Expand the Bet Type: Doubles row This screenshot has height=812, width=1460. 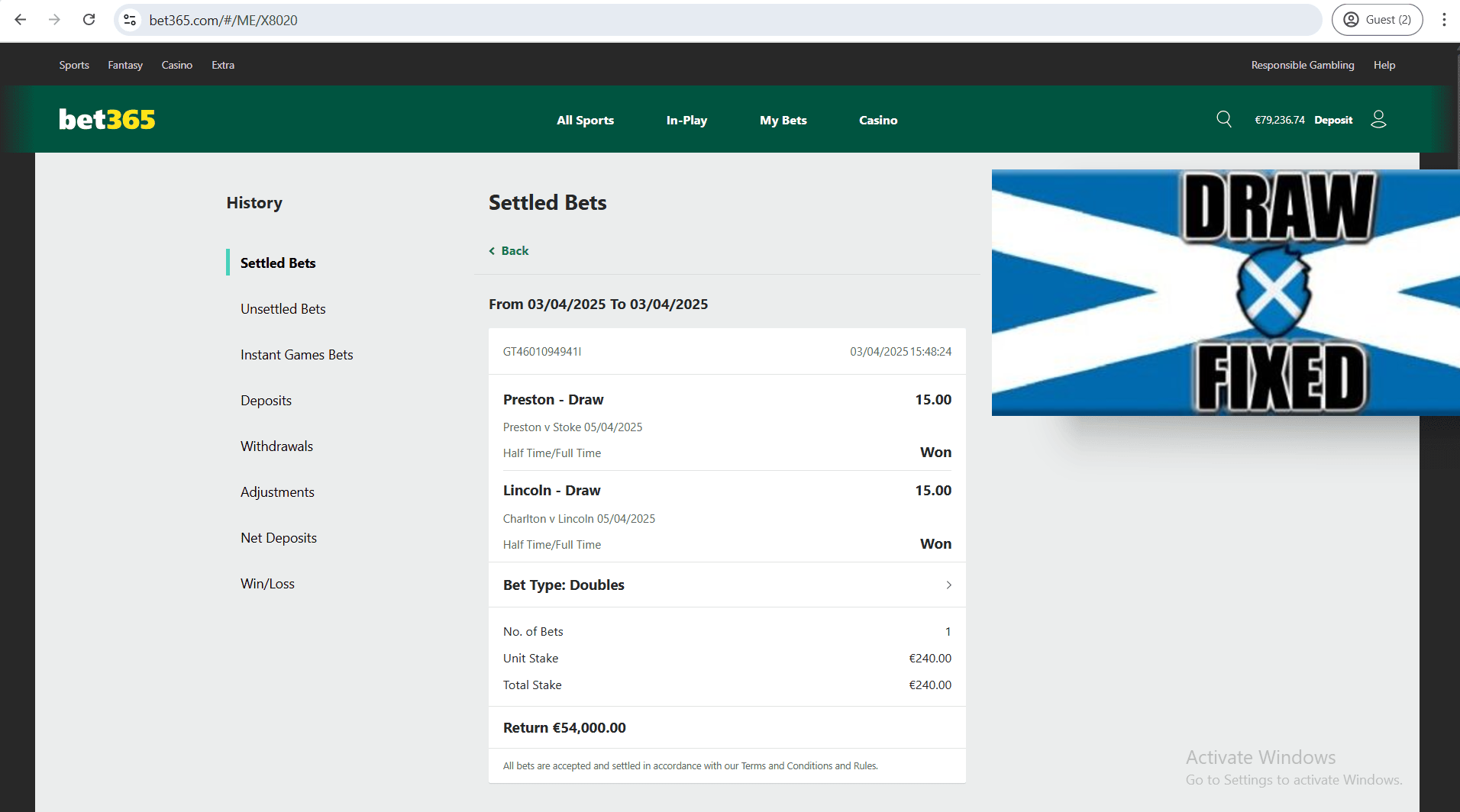[727, 585]
